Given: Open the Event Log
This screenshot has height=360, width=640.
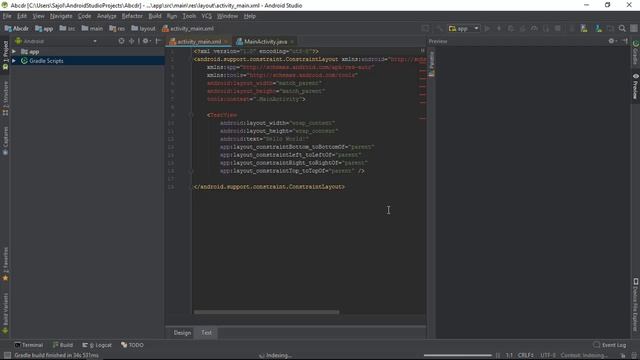Looking at the screenshot, I should (x=609, y=345).
